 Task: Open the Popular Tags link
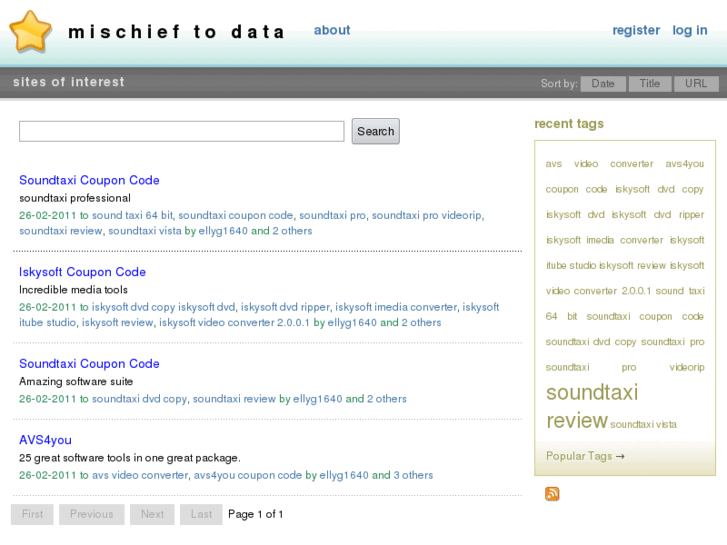(585, 456)
